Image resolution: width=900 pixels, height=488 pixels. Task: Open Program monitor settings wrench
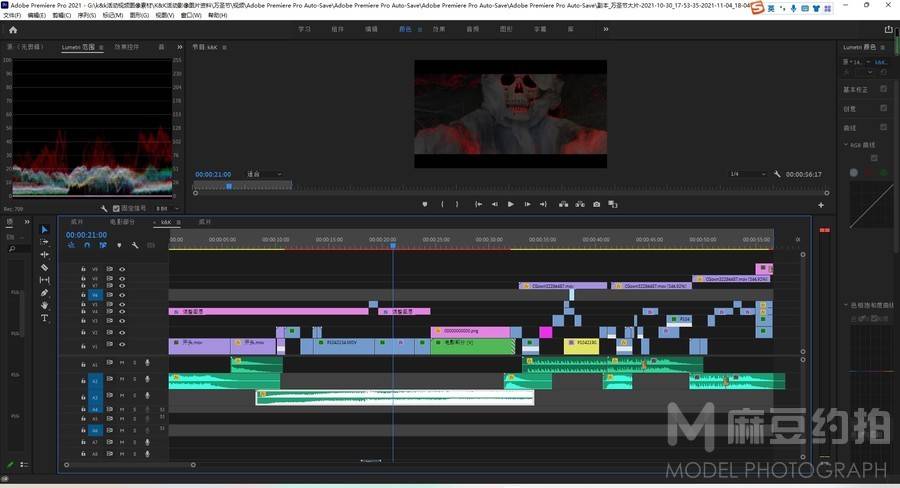click(x=777, y=174)
